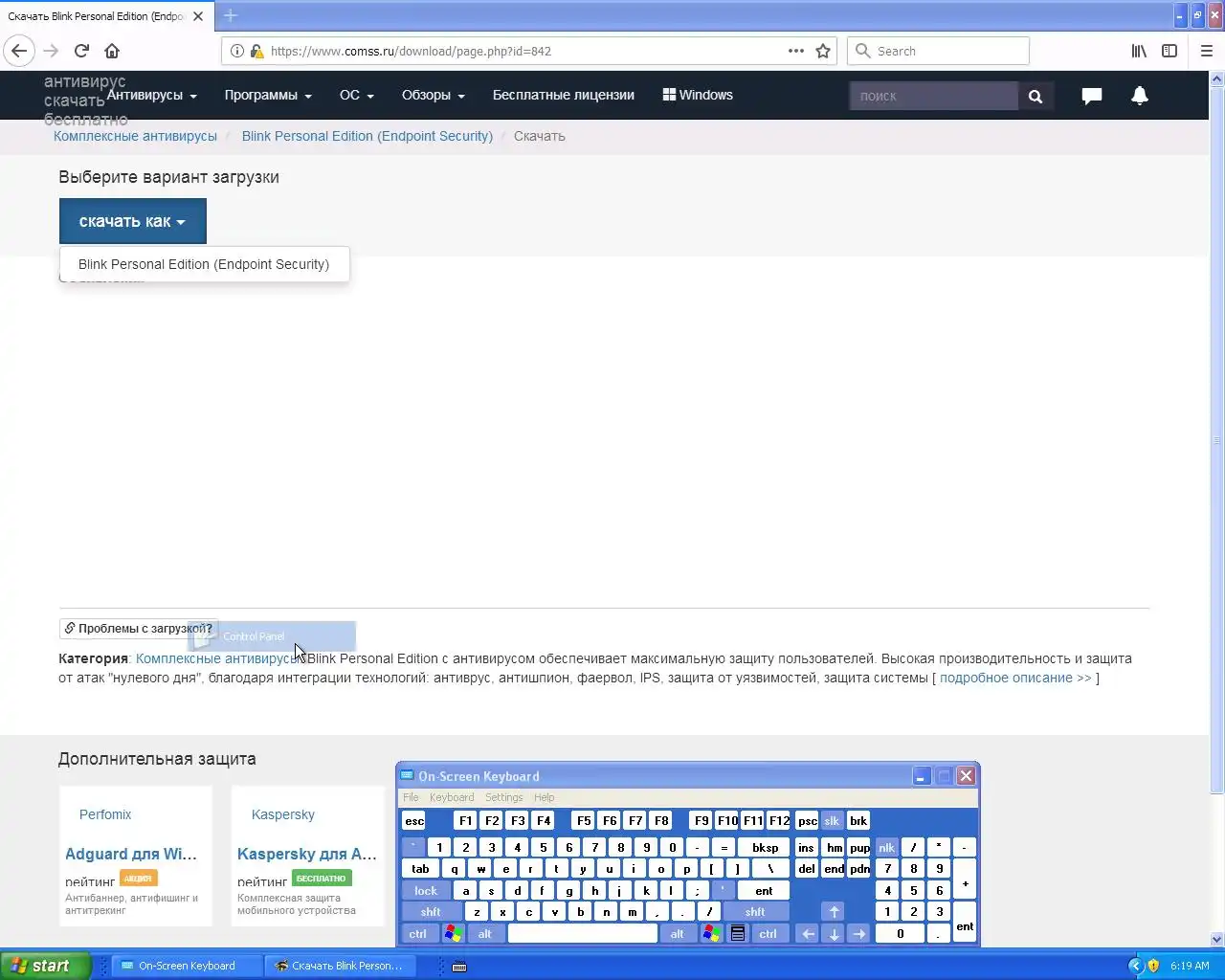
Task: Reload the page with the refresh icon
Action: [x=81, y=51]
